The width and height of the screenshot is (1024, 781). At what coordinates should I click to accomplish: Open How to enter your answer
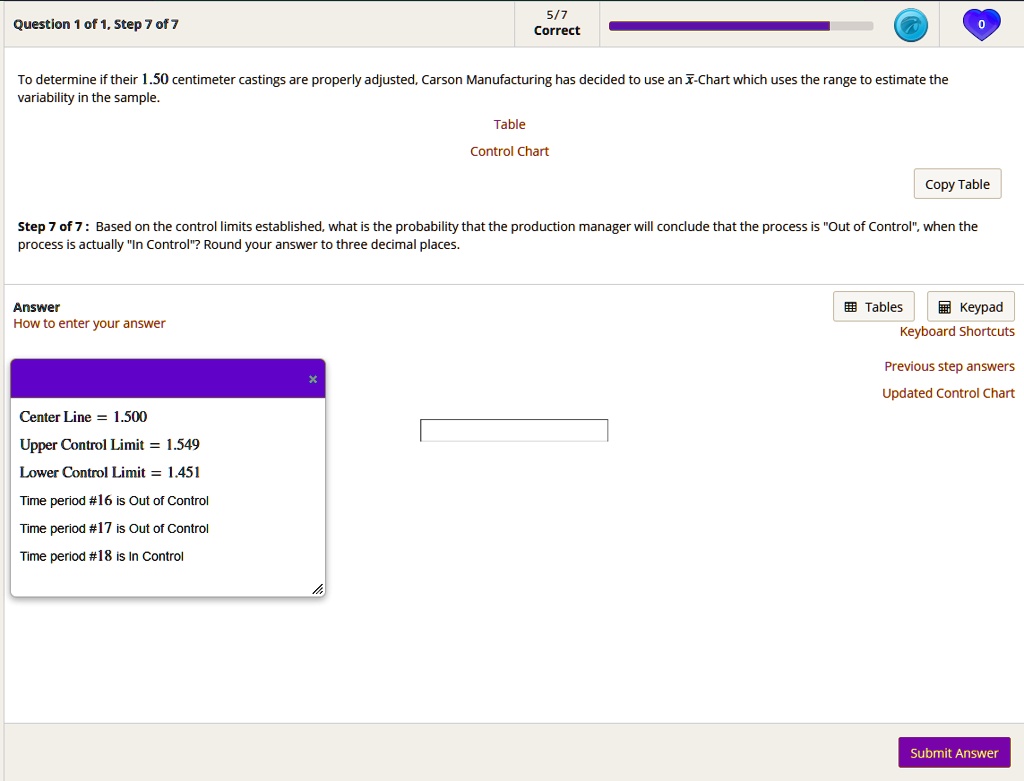tap(89, 324)
